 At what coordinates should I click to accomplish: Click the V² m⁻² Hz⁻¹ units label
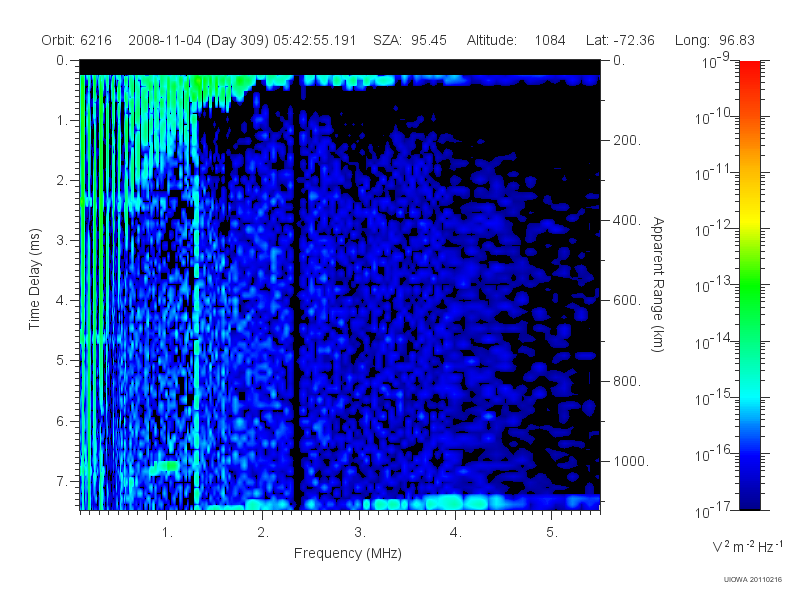[x=747, y=546]
